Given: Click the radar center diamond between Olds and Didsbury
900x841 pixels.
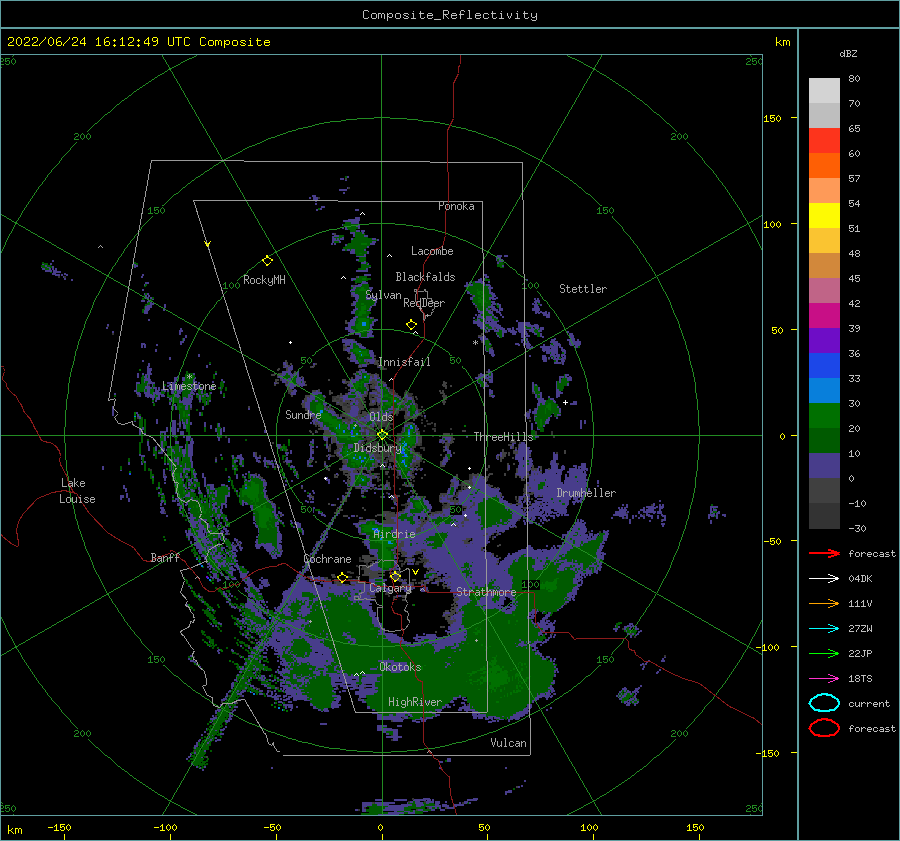Looking at the screenshot, I should click(382, 435).
